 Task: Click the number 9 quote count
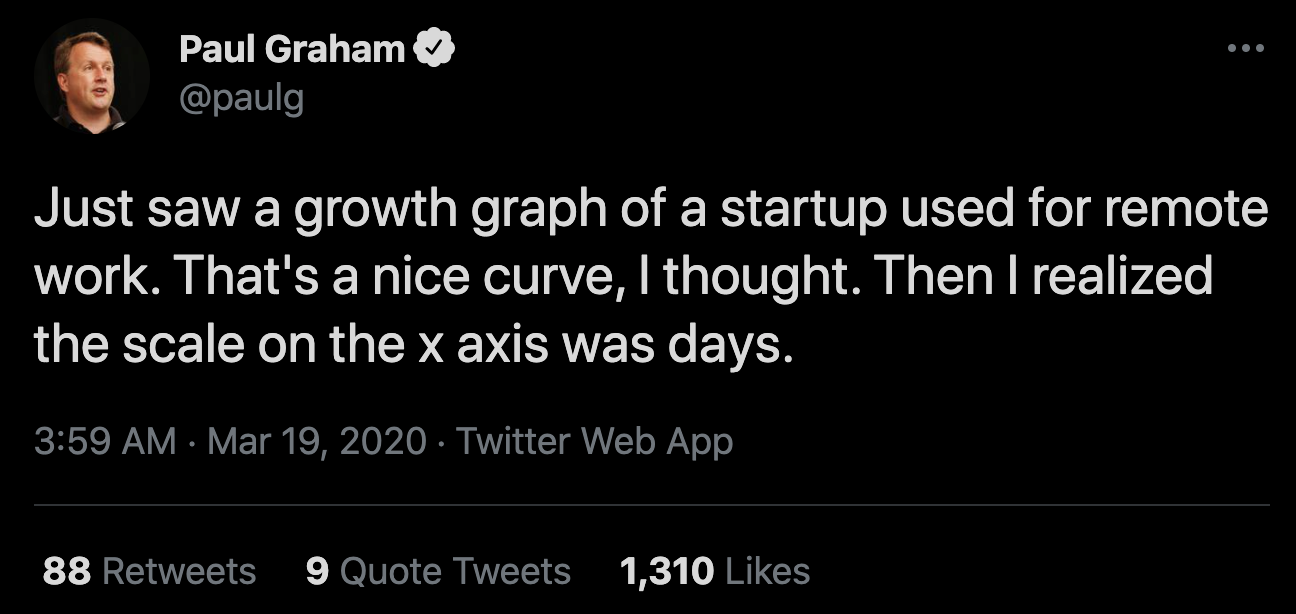click(317, 571)
